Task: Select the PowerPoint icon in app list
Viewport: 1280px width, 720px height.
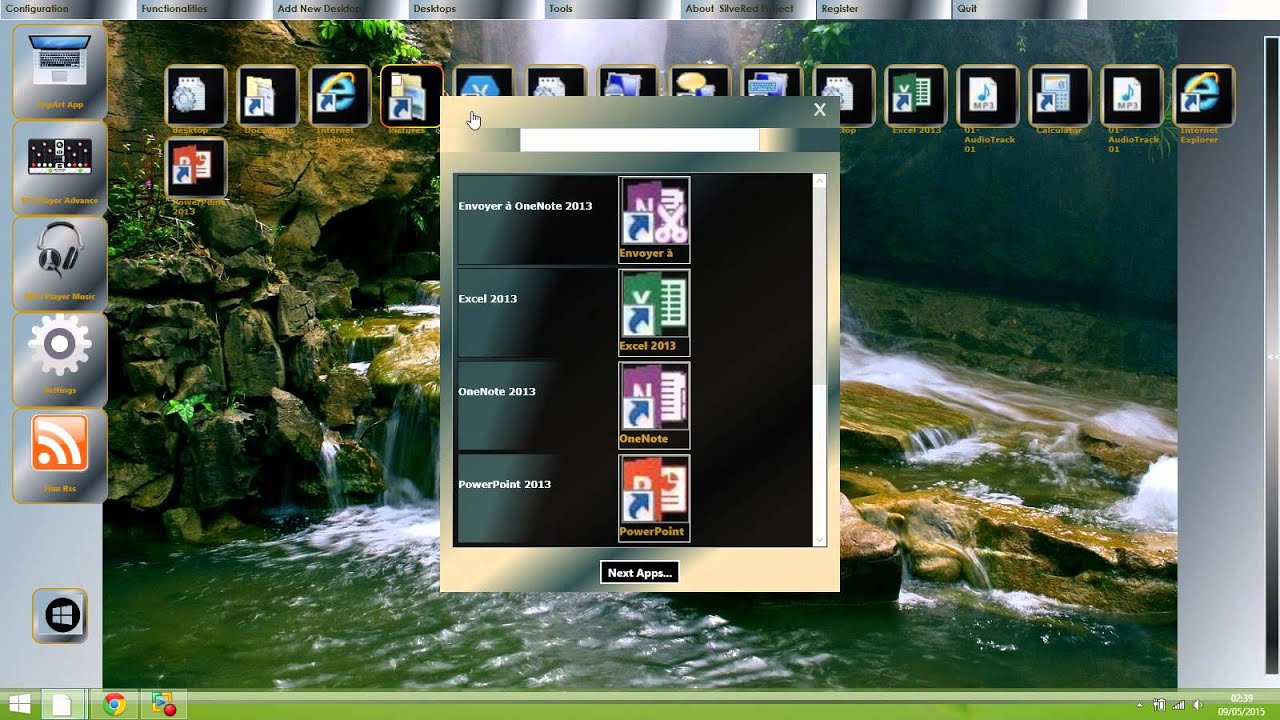Action: coord(654,499)
